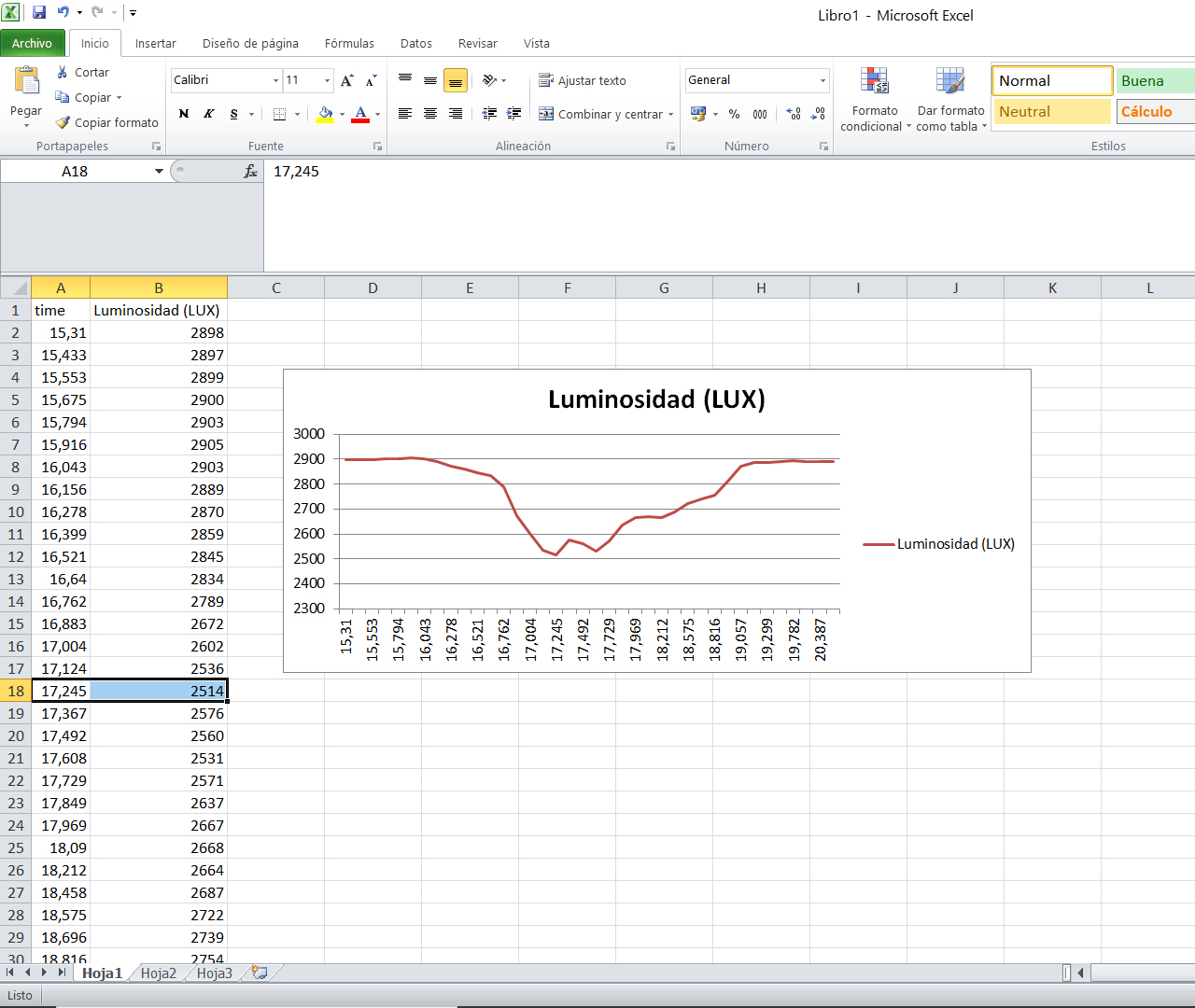Click the Save icon in quick access toolbar
Screen dimensions: 1195x1008
pyautogui.click(x=39, y=13)
